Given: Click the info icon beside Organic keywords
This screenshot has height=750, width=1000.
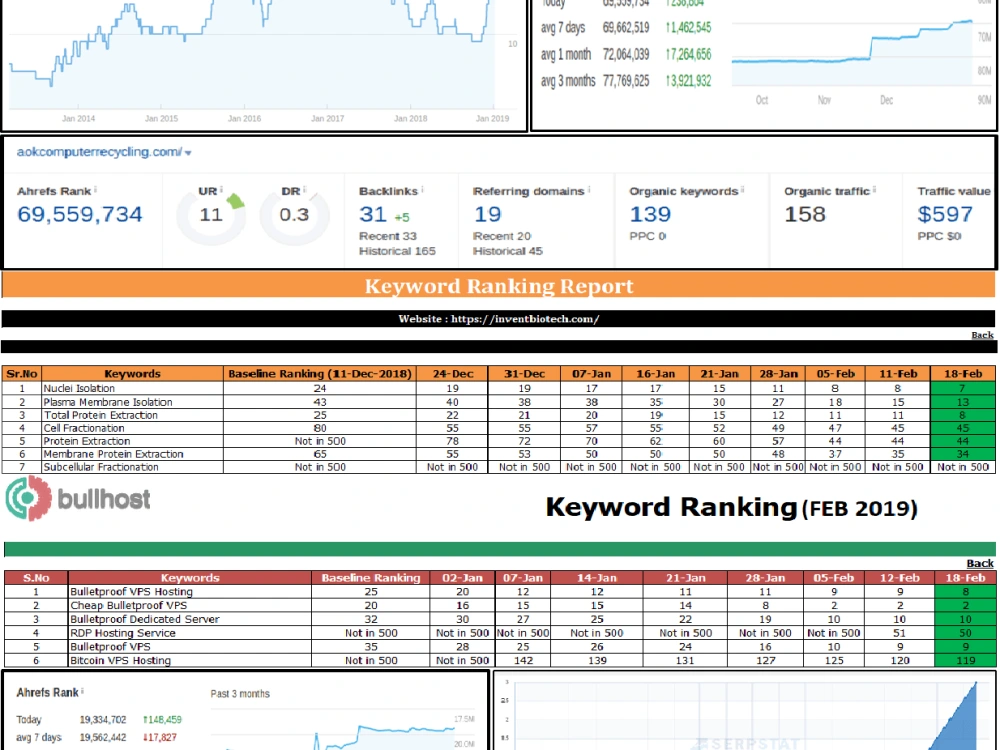Looking at the screenshot, I should click(x=742, y=189).
